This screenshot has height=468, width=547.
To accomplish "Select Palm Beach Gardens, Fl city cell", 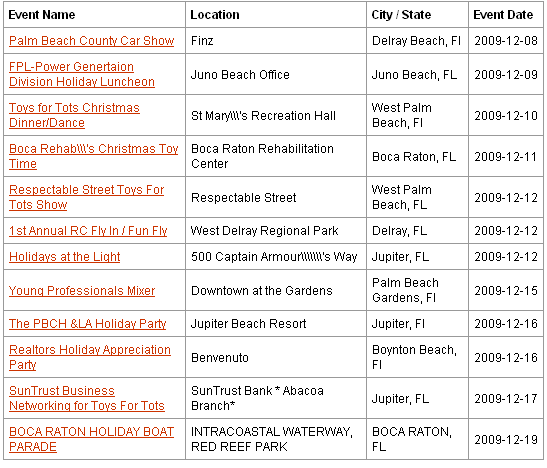I will tap(417, 290).
